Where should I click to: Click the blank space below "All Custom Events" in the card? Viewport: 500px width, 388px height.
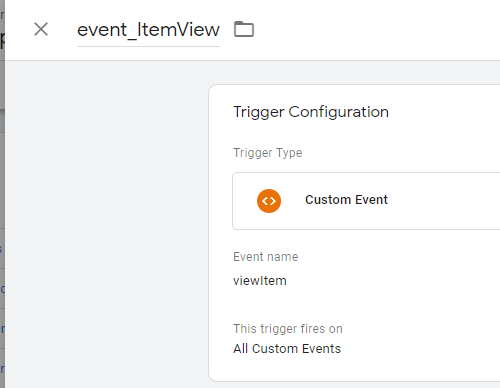click(x=353, y=368)
